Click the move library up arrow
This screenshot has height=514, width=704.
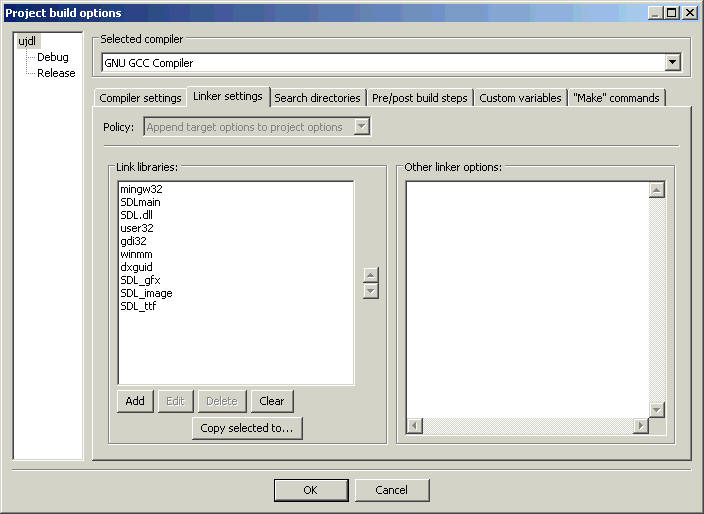click(x=371, y=275)
